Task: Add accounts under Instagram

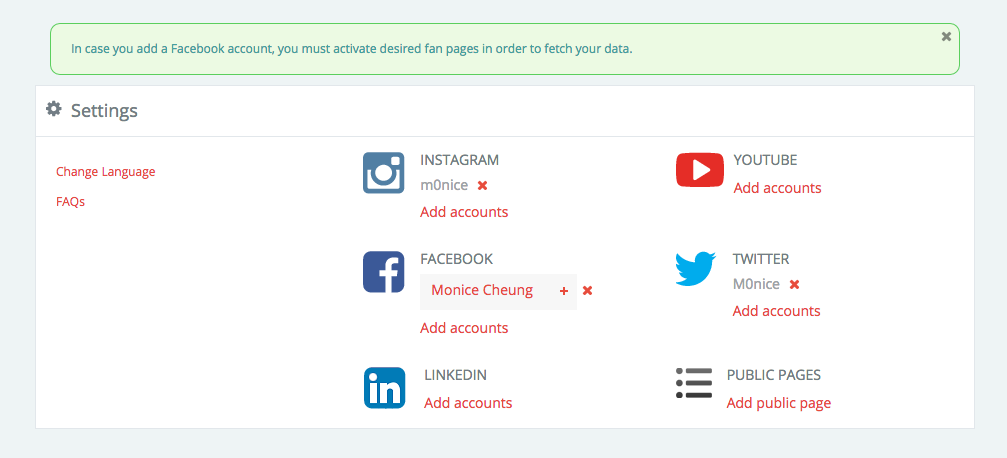Action: 464,212
